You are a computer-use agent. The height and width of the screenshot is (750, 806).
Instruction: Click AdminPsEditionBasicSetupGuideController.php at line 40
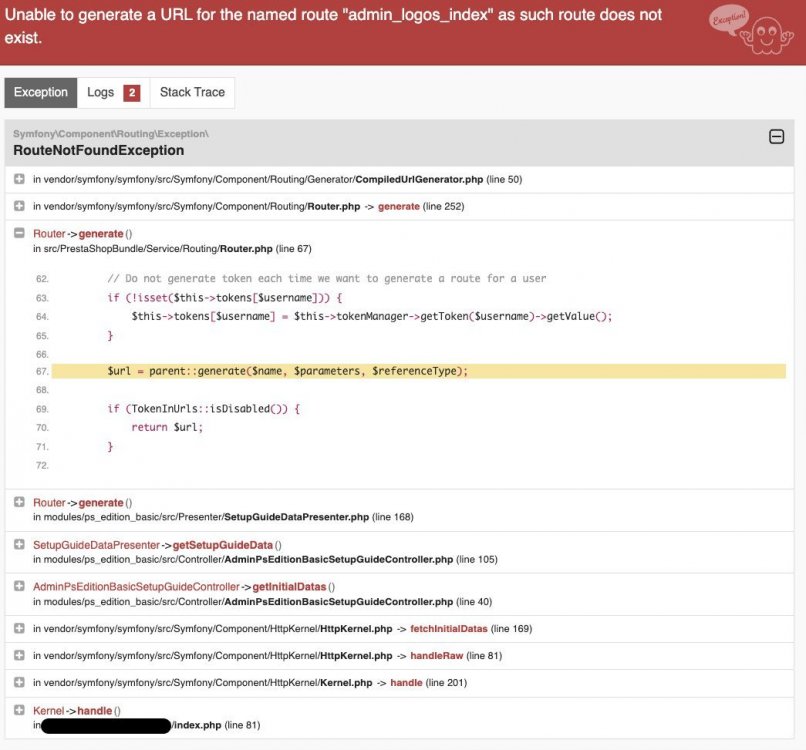coord(339,601)
